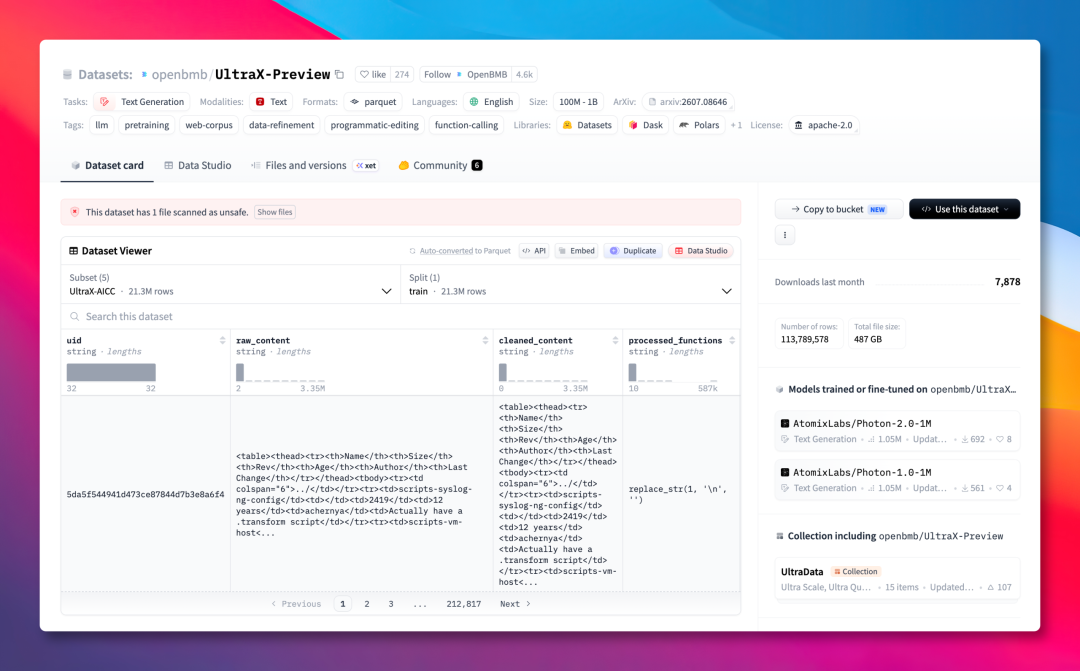Image resolution: width=1080 pixels, height=671 pixels.
Task: Show the unsafe scanned files
Action: [275, 212]
